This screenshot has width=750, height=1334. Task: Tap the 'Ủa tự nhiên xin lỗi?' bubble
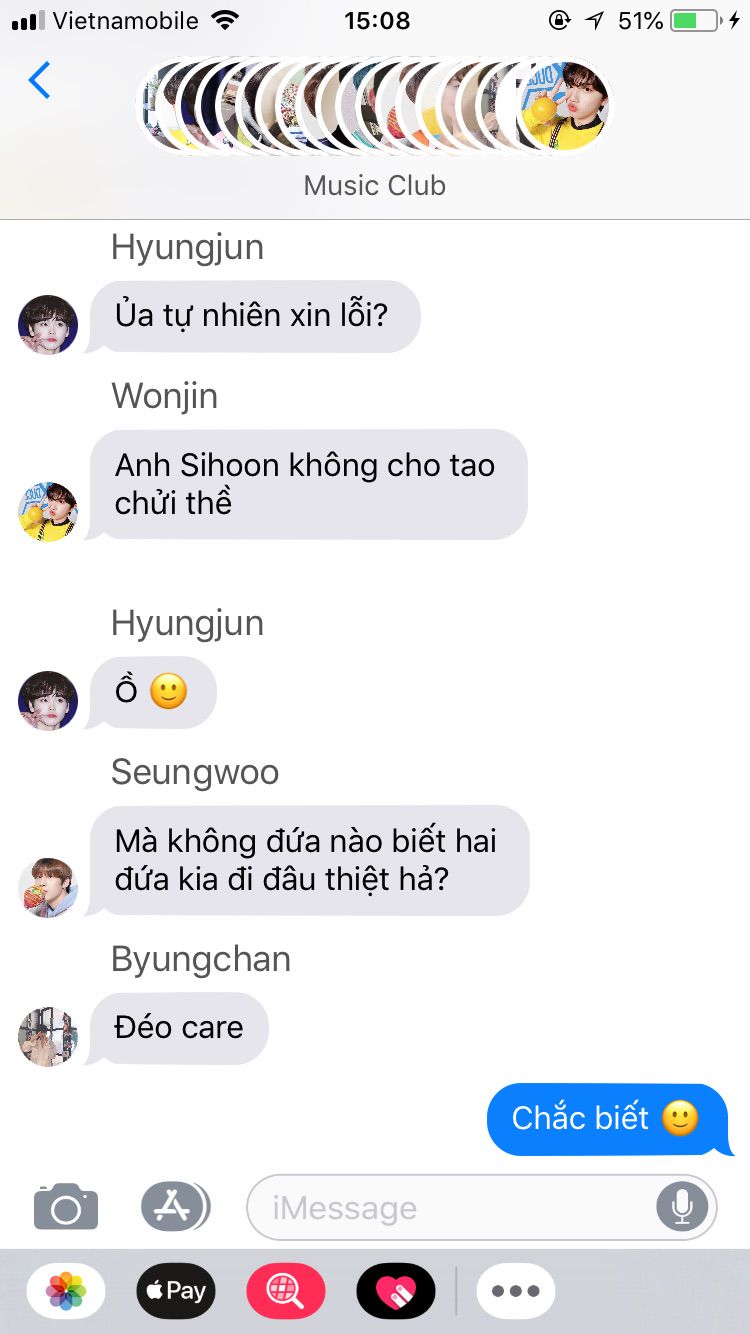(252, 316)
